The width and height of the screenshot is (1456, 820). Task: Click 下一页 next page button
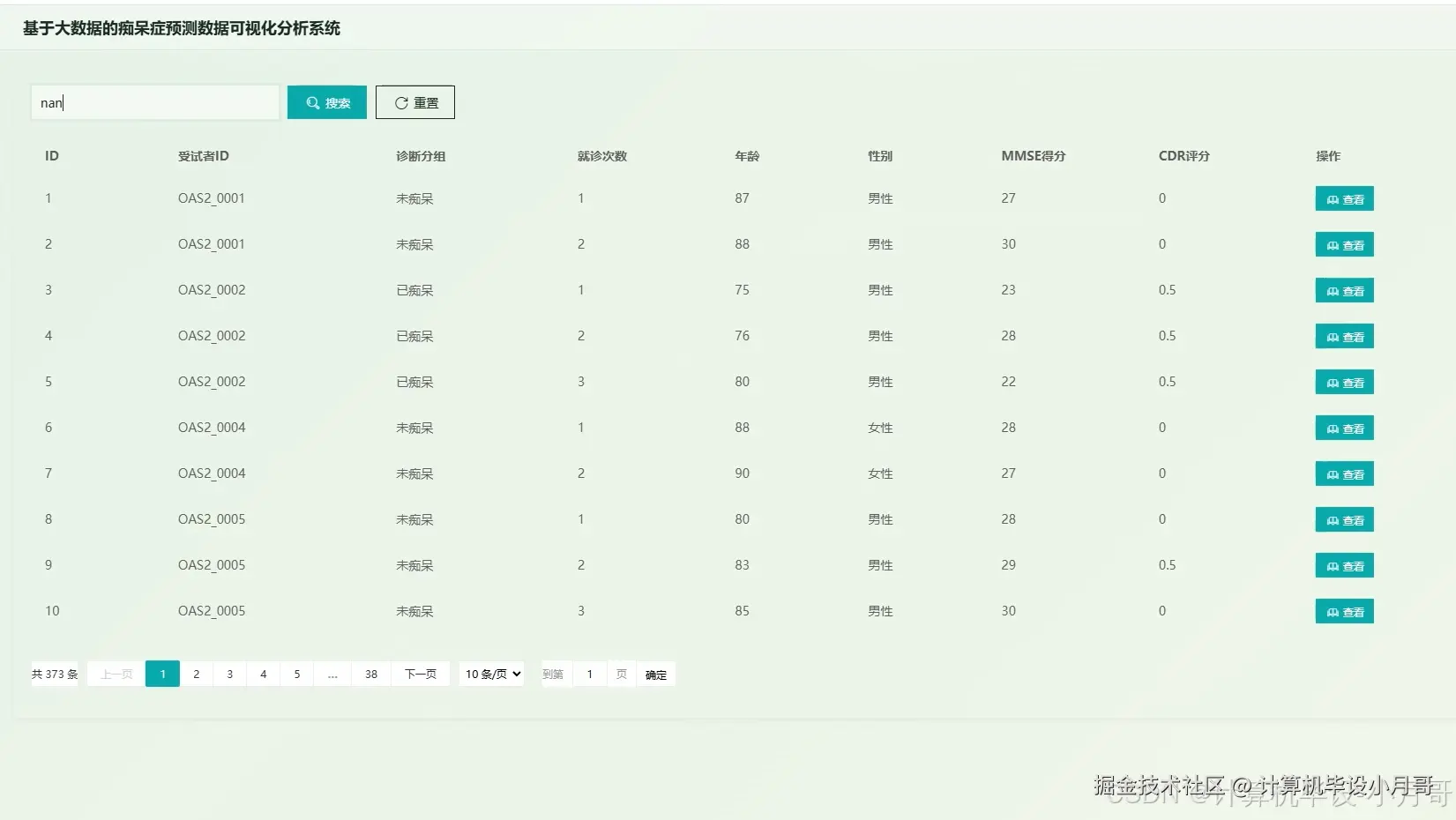pos(421,674)
